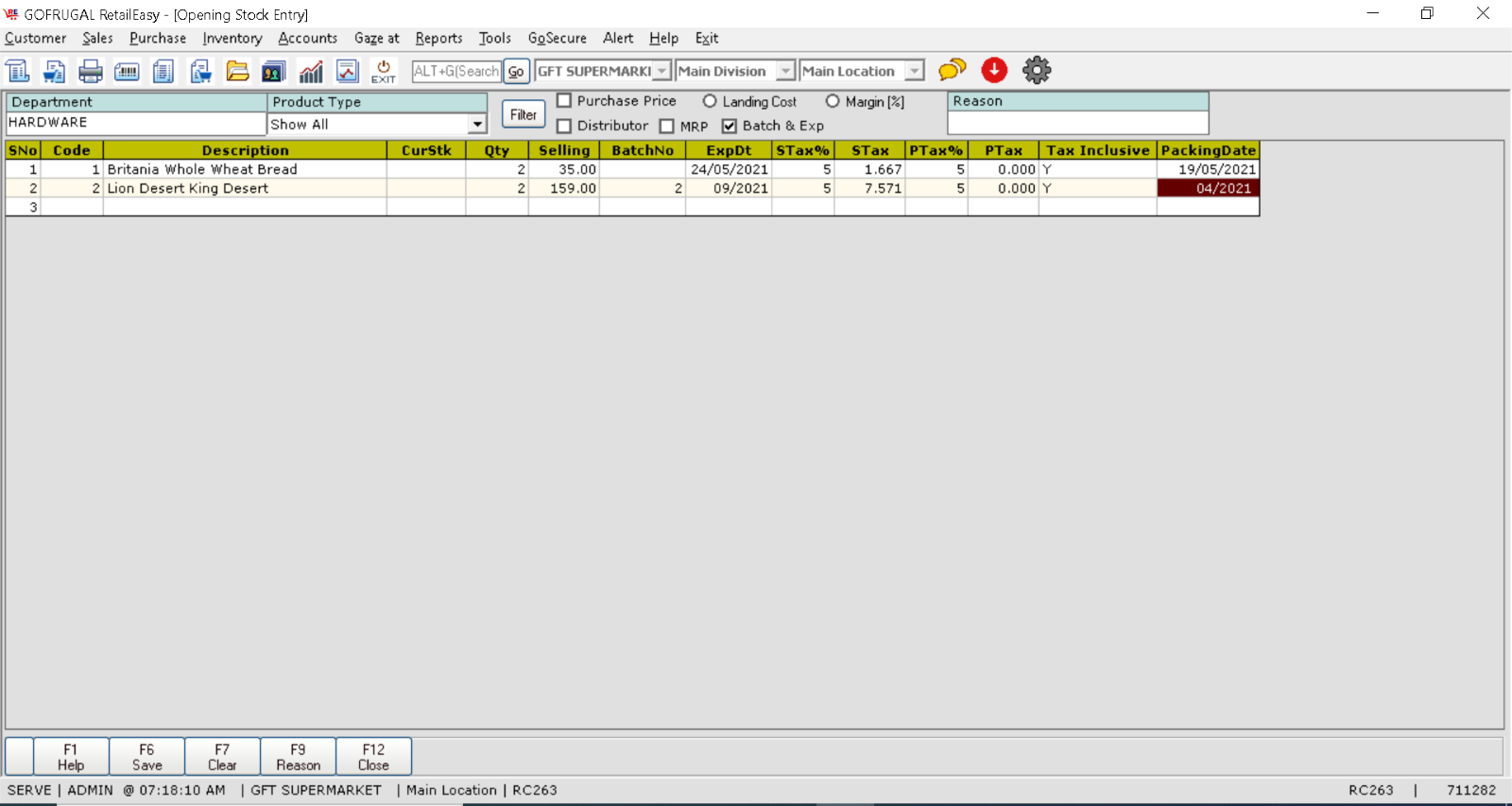1512x806 pixels.
Task: Select the Lion Desert King Desert description cell
Action: coord(245,188)
